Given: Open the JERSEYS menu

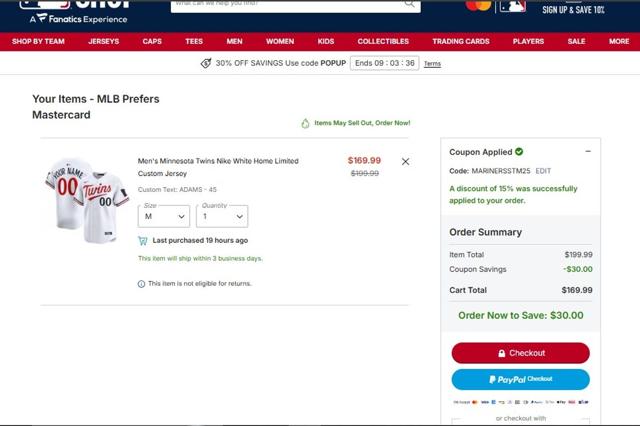Looking at the screenshot, I should (x=104, y=41).
